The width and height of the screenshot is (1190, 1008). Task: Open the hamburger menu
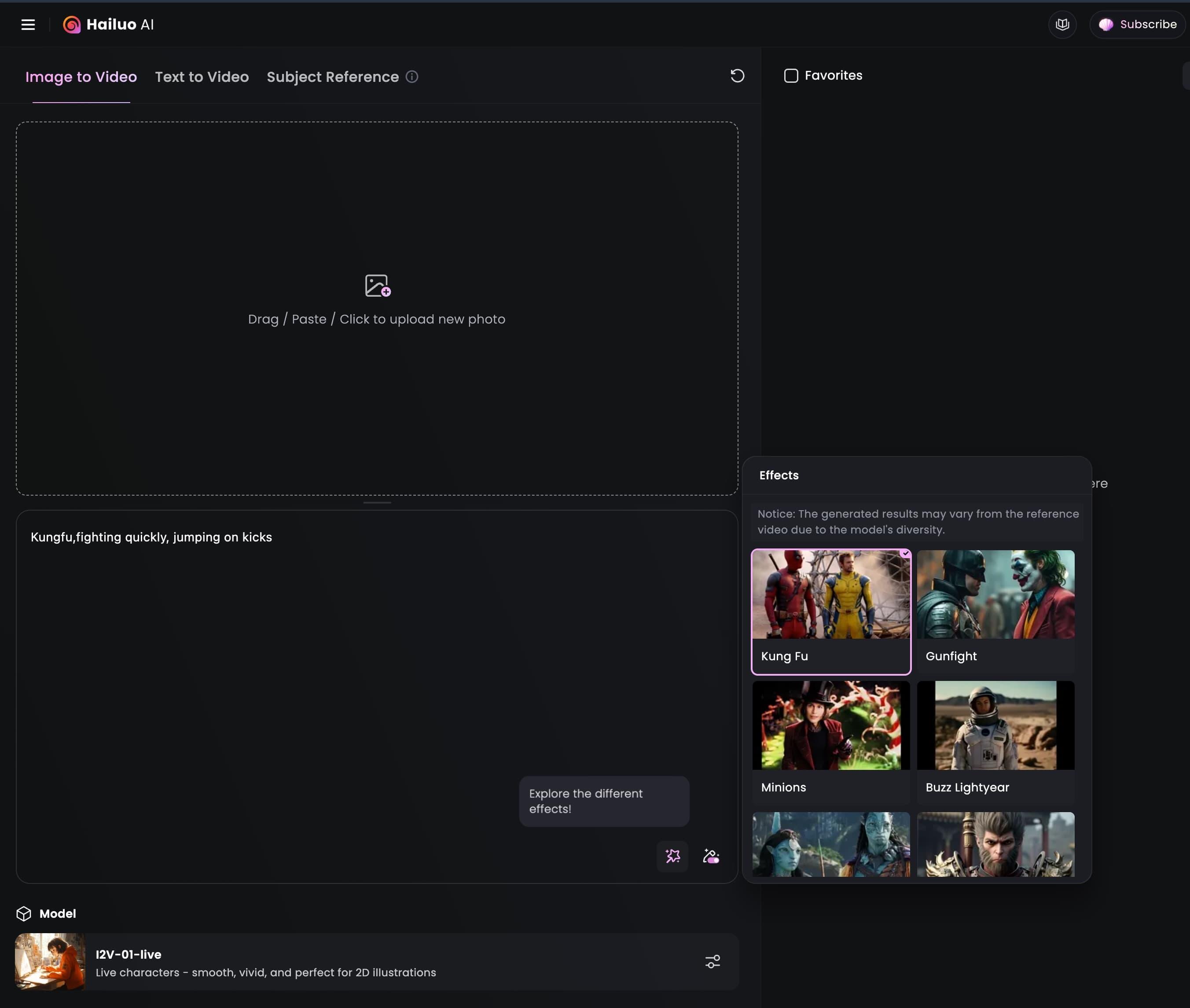(28, 25)
